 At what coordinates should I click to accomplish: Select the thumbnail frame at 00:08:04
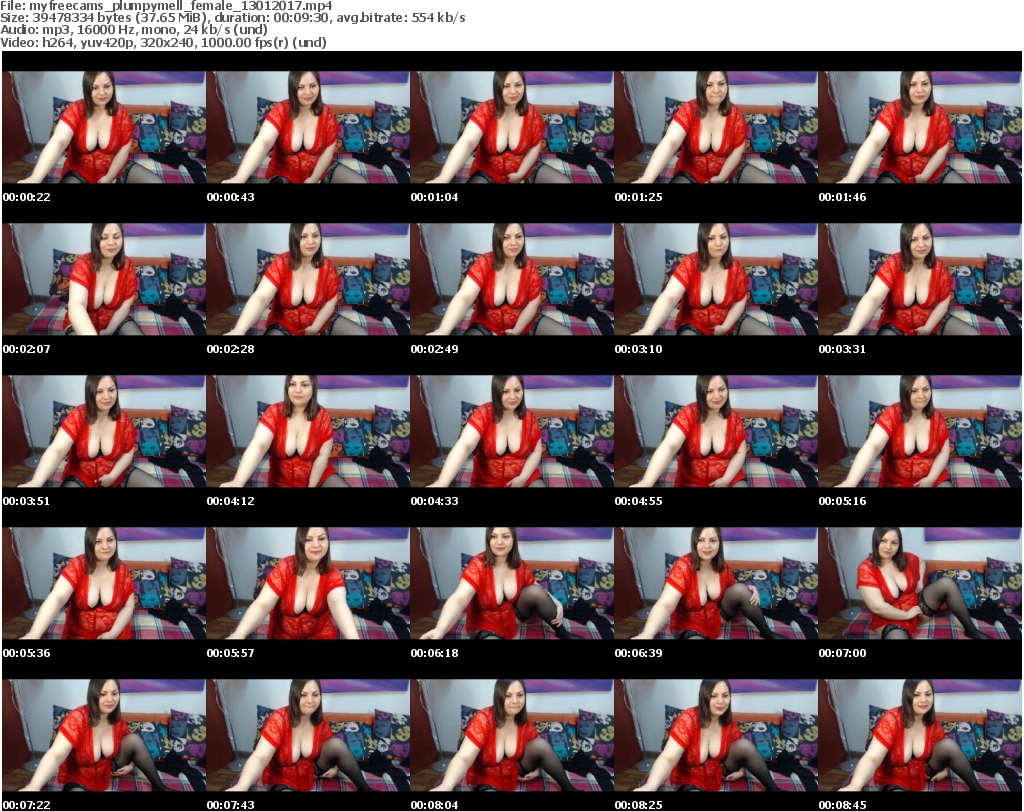(512, 735)
